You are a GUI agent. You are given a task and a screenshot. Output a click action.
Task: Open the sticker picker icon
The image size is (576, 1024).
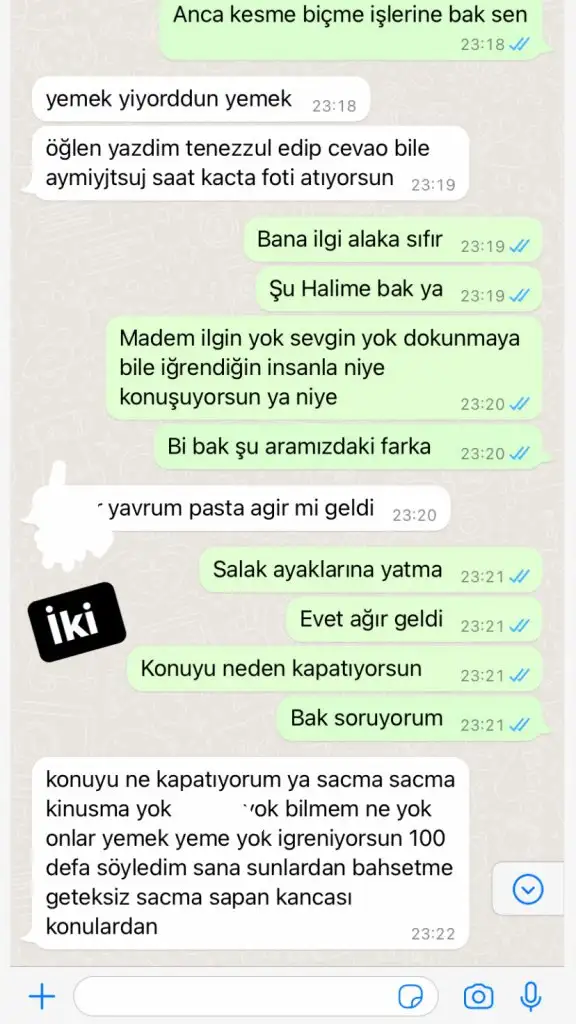[411, 997]
